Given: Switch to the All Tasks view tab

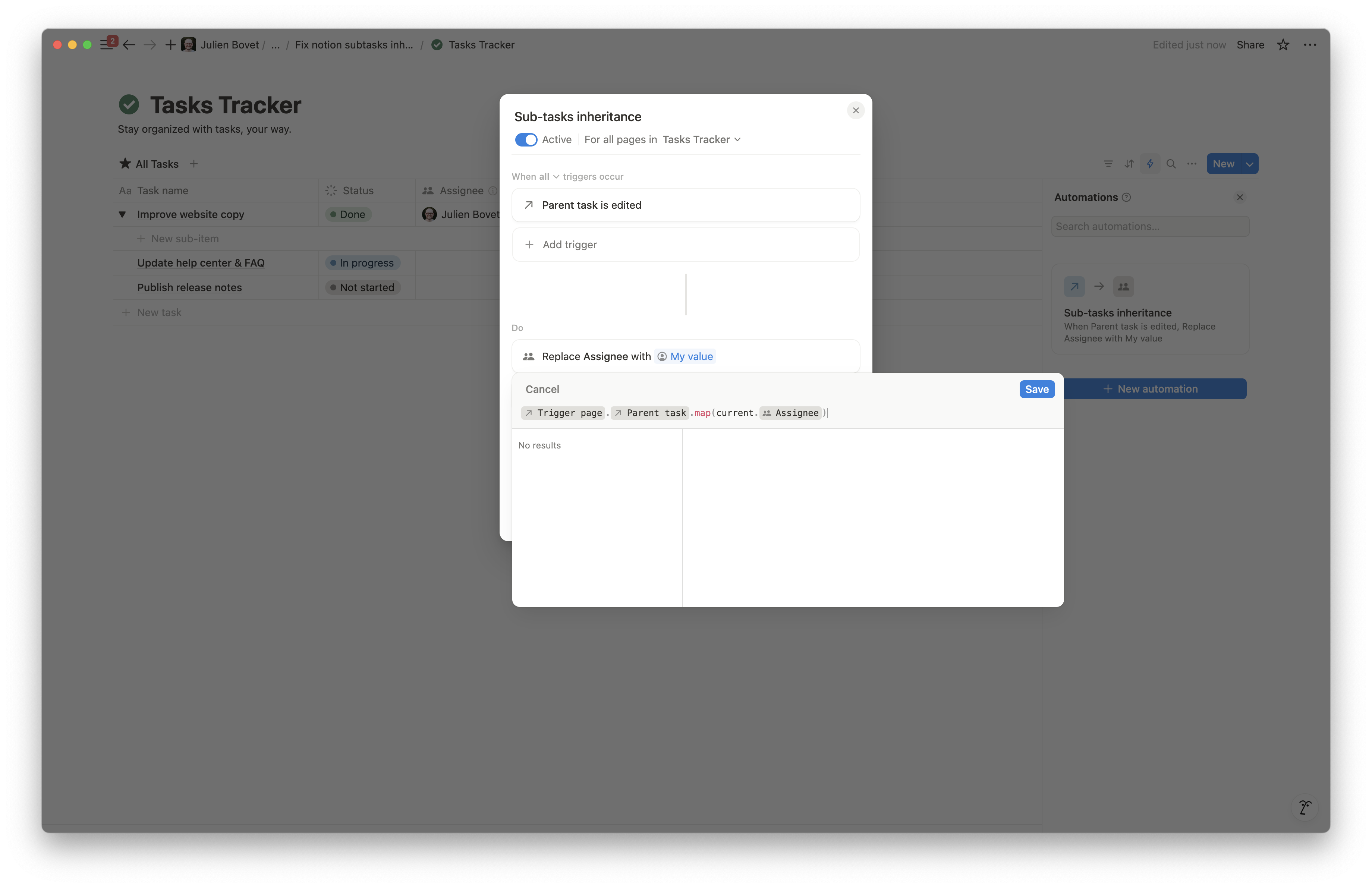Looking at the screenshot, I should [149, 164].
